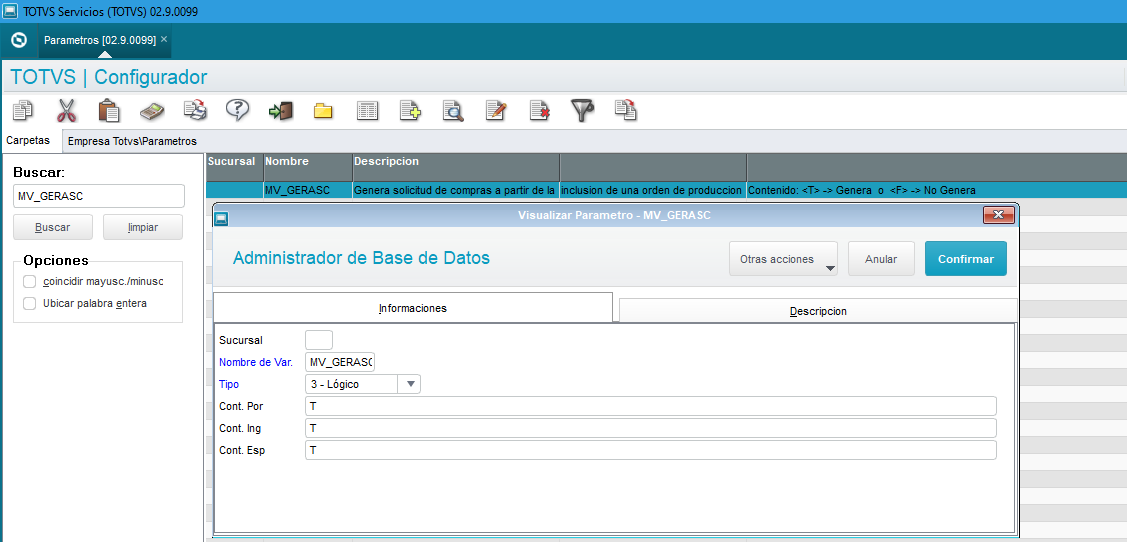Click the print documents icon
The image size is (1127, 542).
pyautogui.click(x=195, y=111)
